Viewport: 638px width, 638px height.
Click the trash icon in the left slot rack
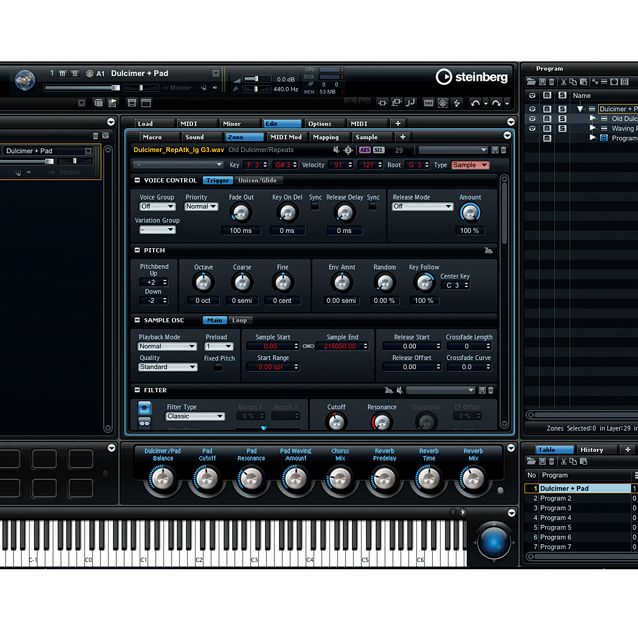coord(96,136)
